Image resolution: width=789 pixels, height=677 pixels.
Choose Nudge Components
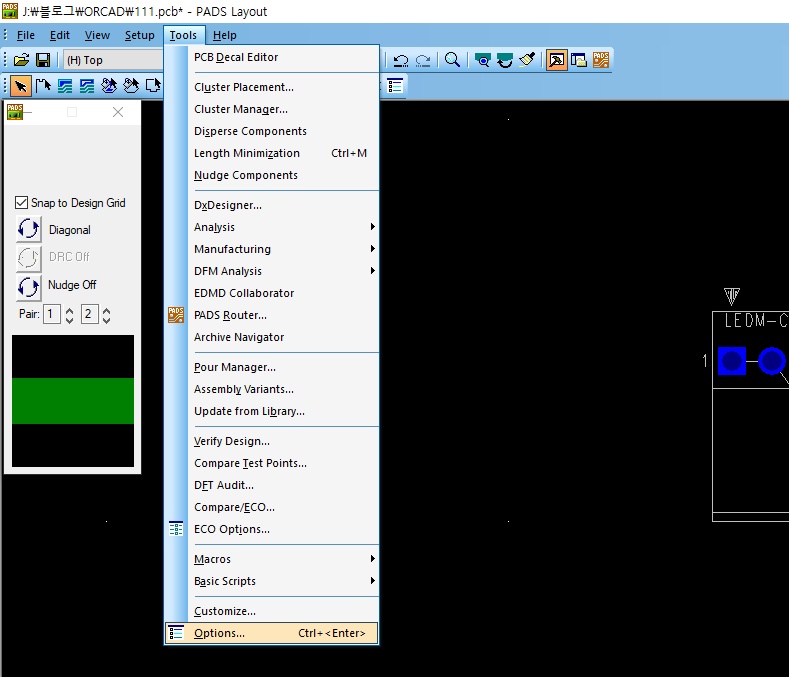point(285,175)
